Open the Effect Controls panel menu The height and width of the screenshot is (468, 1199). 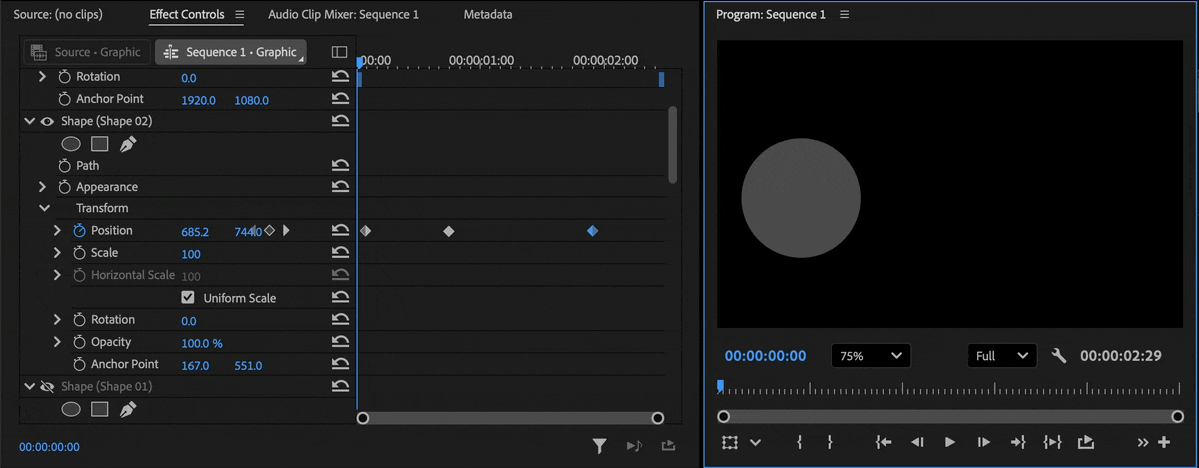(x=239, y=15)
